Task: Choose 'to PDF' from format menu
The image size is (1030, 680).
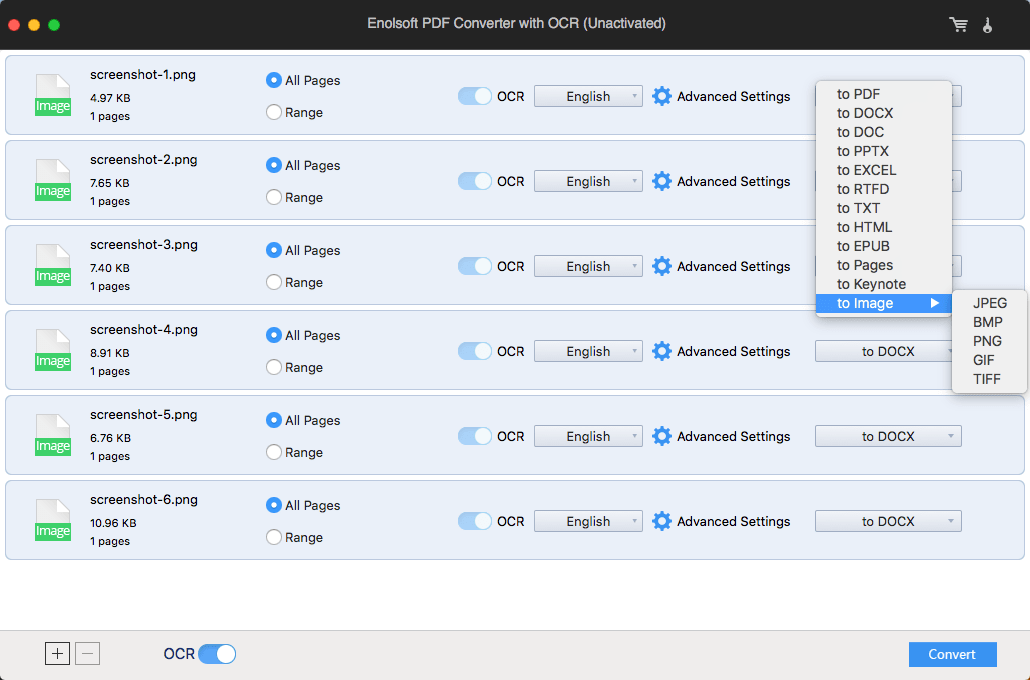Action: click(884, 94)
